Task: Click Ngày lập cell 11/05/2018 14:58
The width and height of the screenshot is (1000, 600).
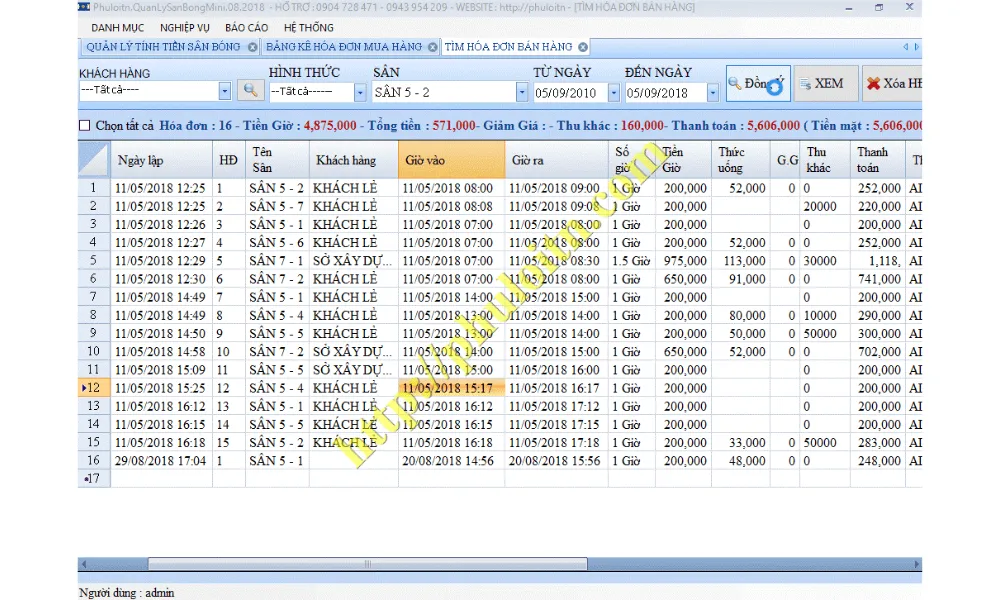Action: [161, 352]
